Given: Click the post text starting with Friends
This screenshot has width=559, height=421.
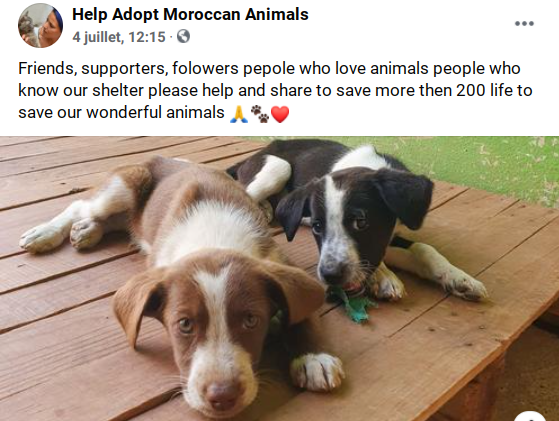Looking at the screenshot, I should click(x=275, y=90).
